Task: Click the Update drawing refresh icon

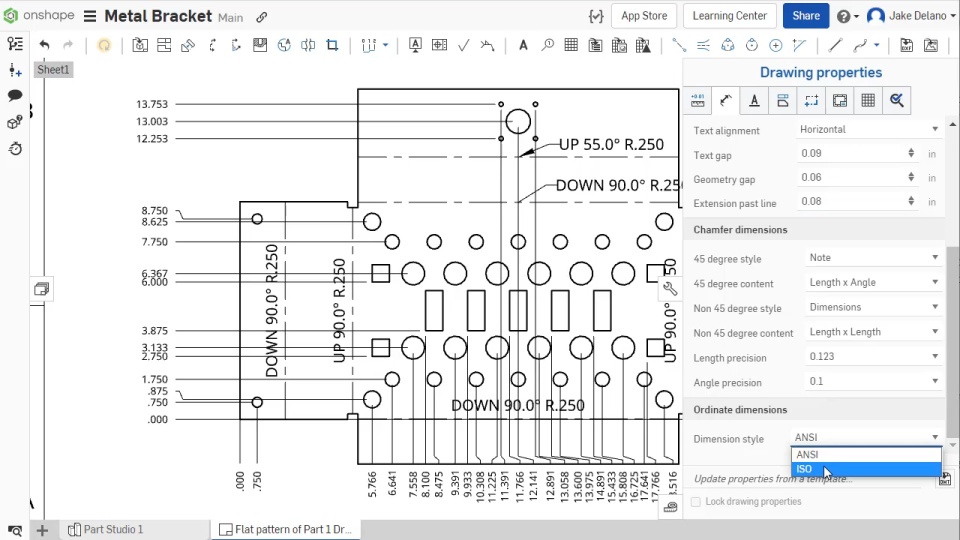Action: [x=104, y=45]
